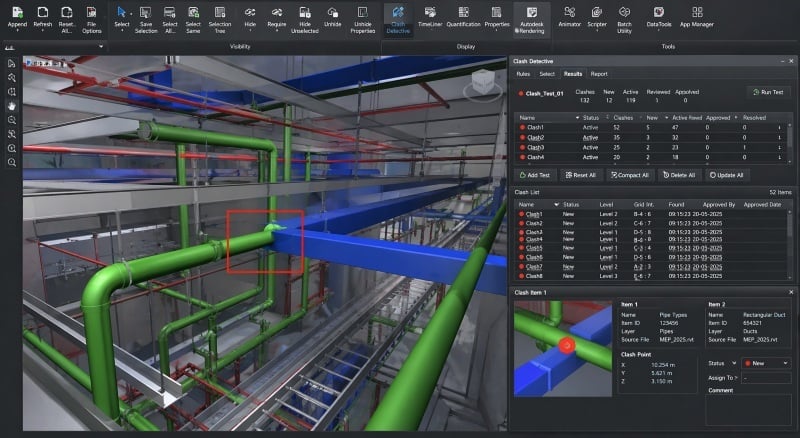
Task: Click the tests table vertical scrollbar
Action: 790,142
